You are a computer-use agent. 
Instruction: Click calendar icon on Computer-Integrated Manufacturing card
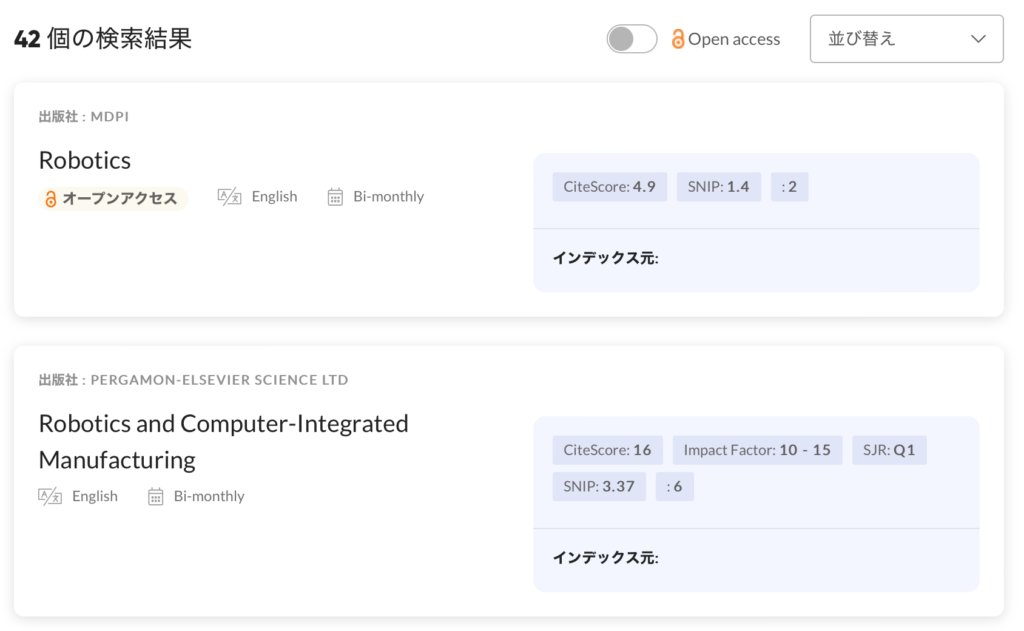coord(155,496)
